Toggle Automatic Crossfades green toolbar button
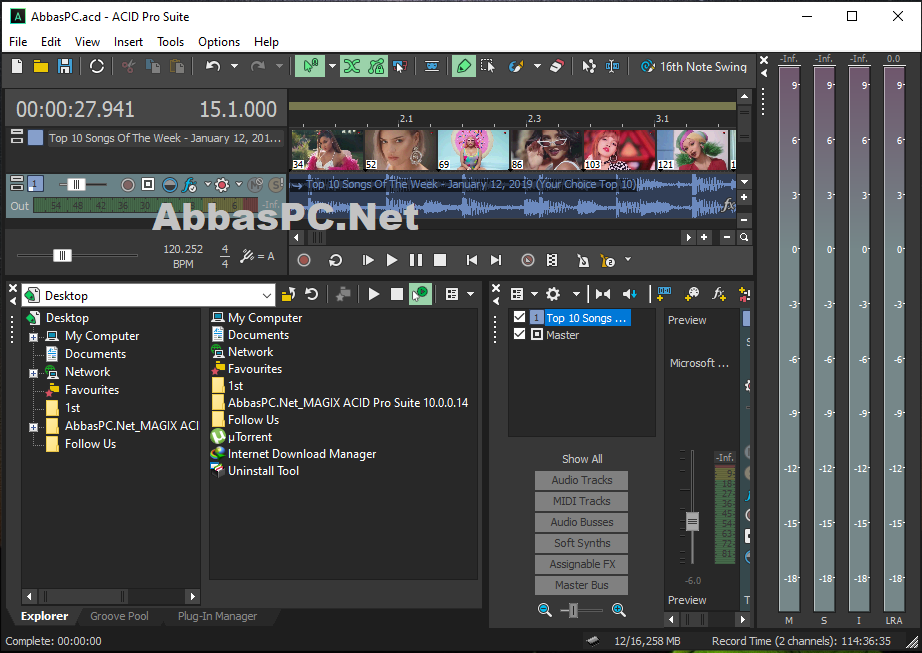This screenshot has width=922, height=653. pyautogui.click(x=352, y=66)
